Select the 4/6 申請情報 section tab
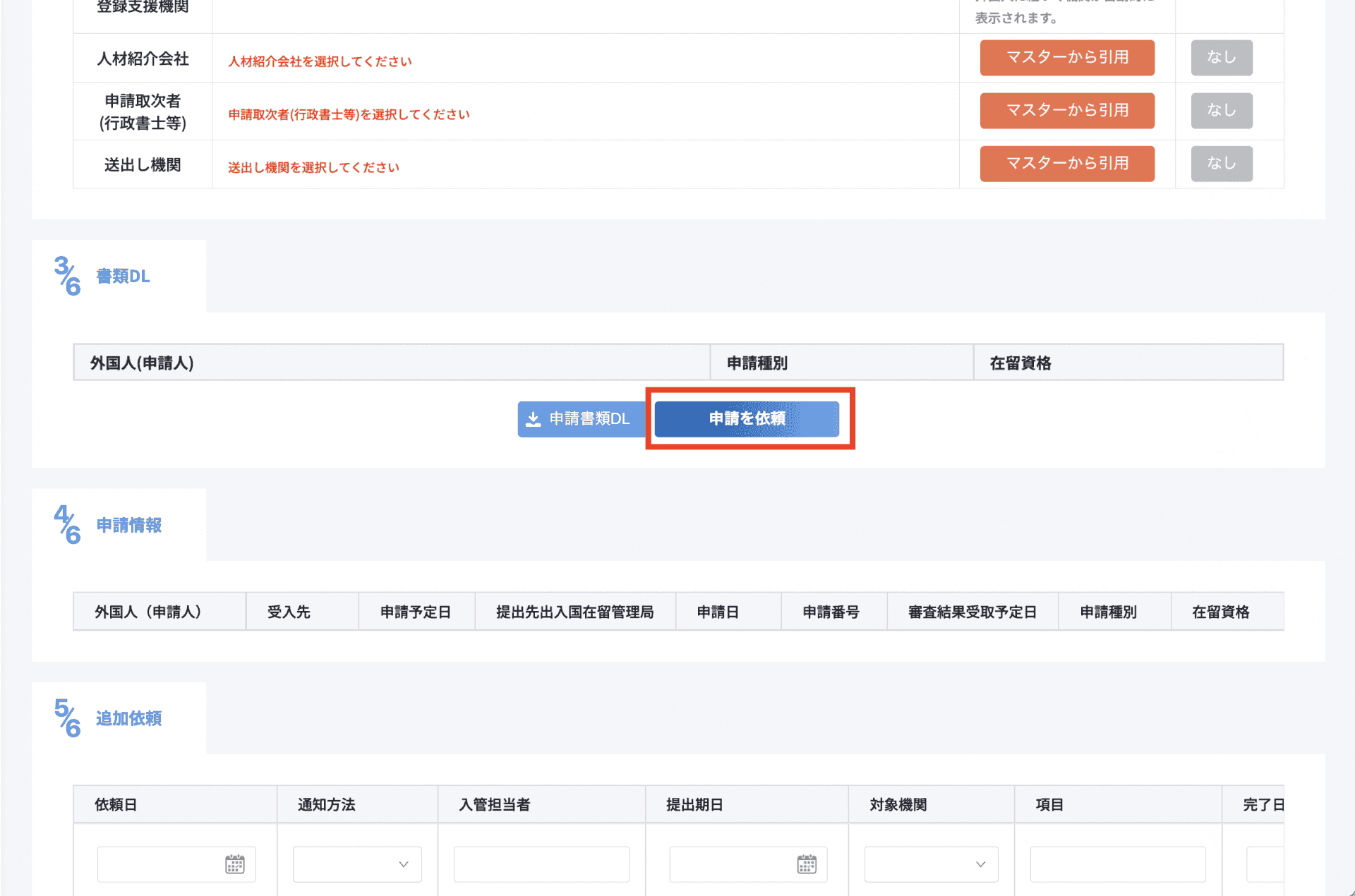Screen dimensions: 1355x896 pyautogui.click(x=119, y=525)
